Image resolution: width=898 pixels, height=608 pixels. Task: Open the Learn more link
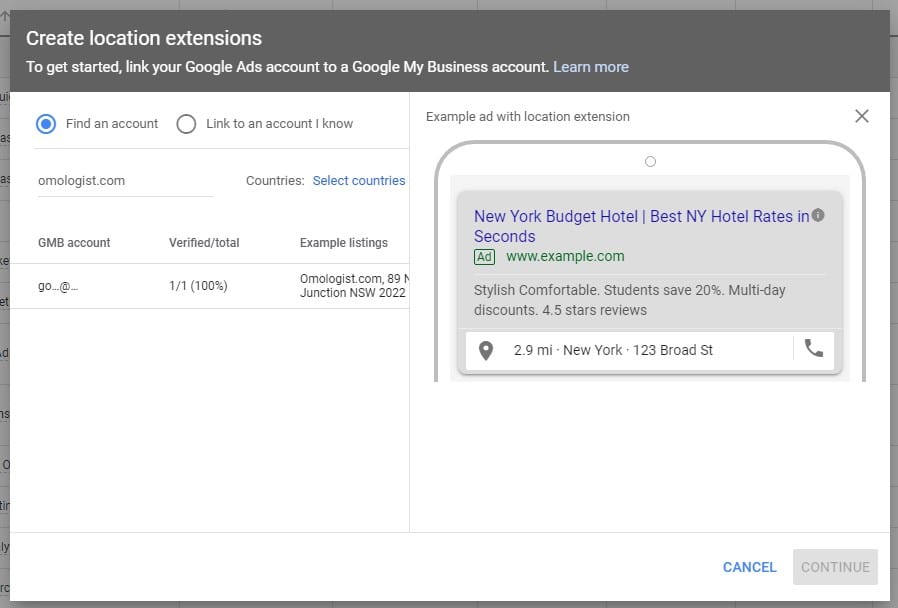[x=591, y=67]
